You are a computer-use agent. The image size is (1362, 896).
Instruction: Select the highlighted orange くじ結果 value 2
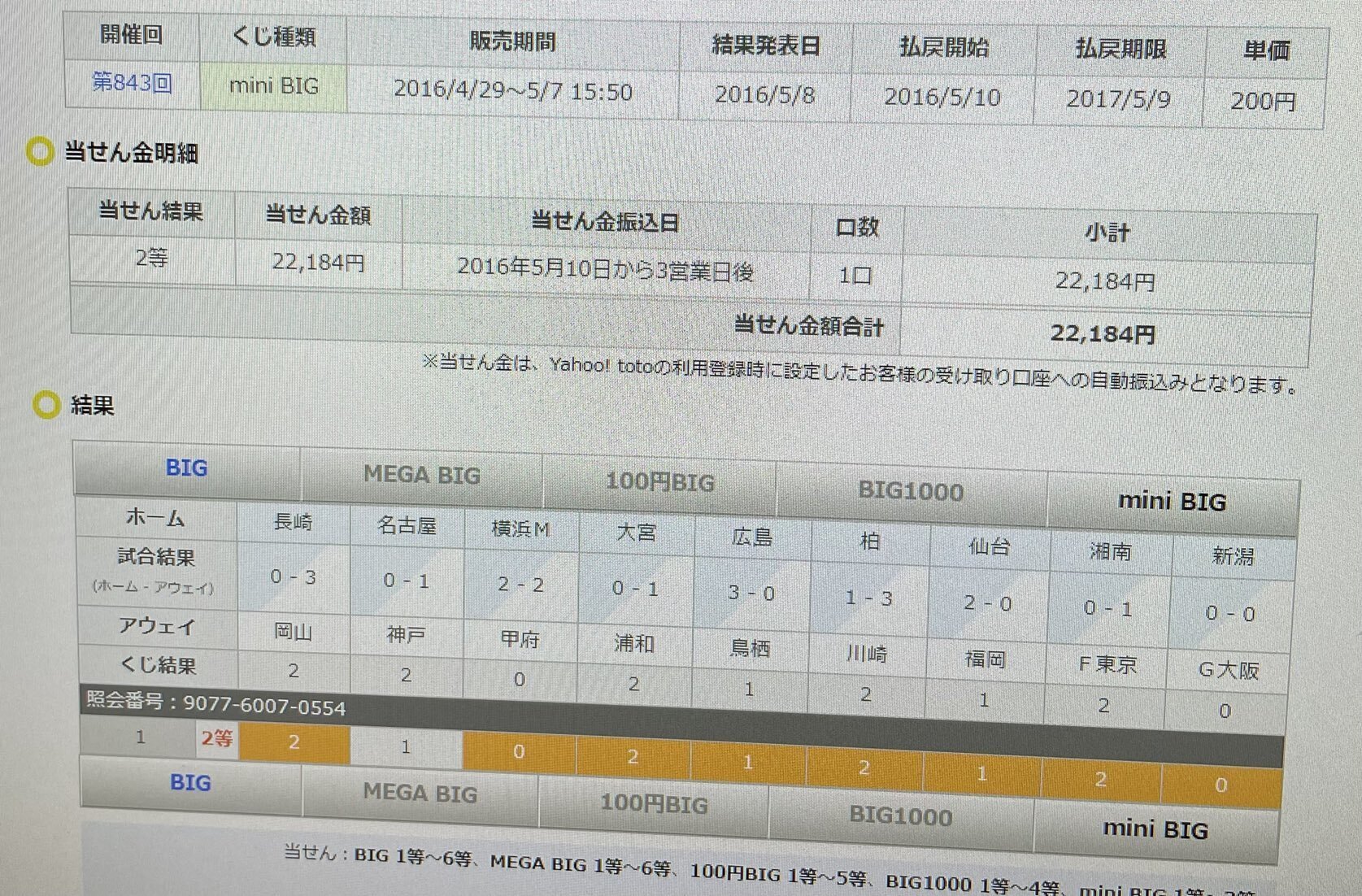[294, 743]
